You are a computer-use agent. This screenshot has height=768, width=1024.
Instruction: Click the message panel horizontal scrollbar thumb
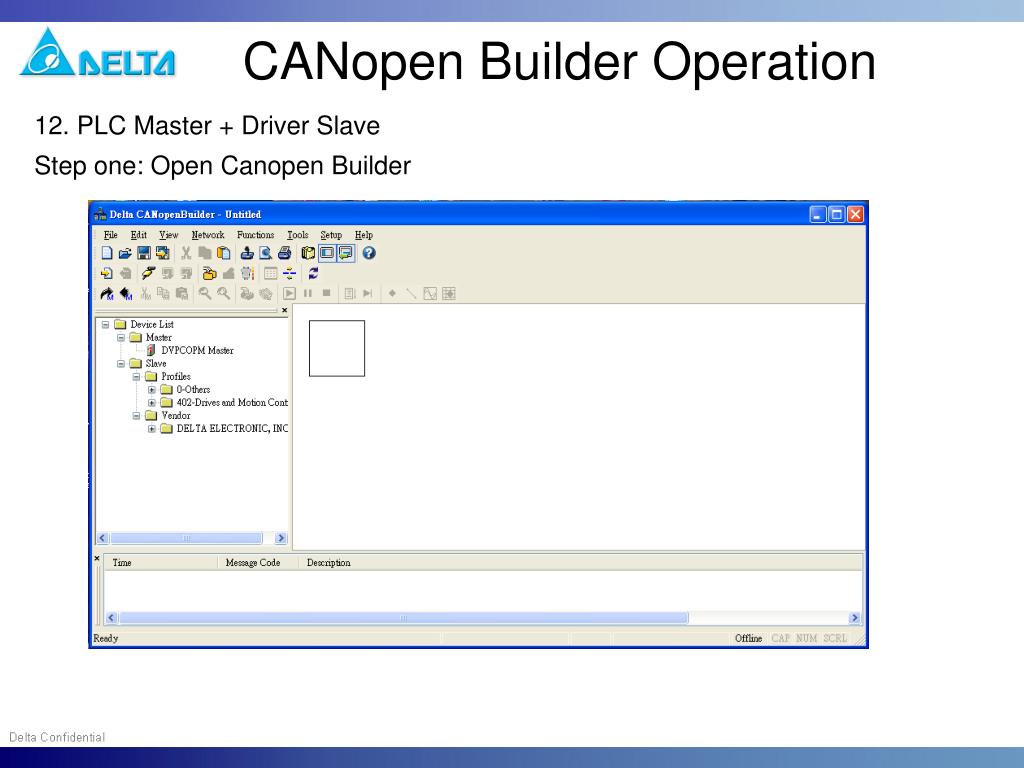click(404, 618)
